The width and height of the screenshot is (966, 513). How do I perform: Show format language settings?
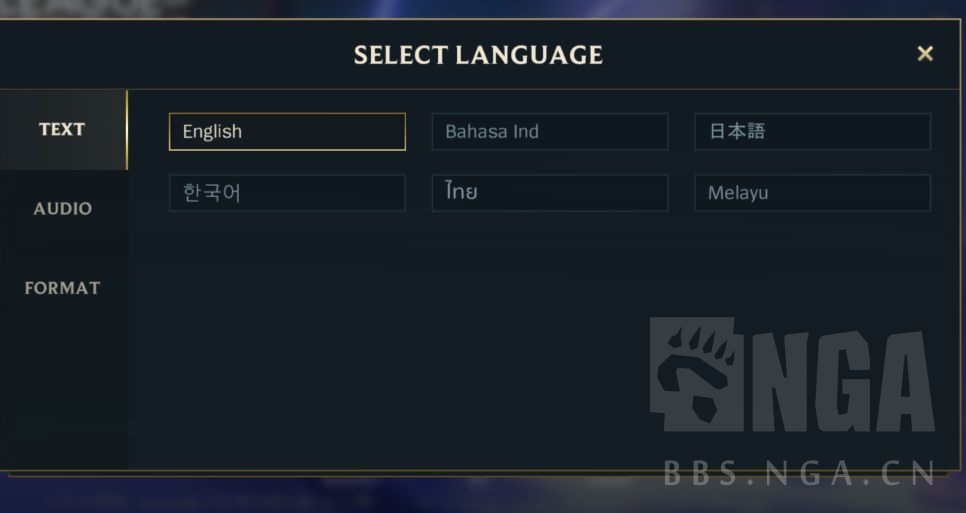click(x=63, y=288)
